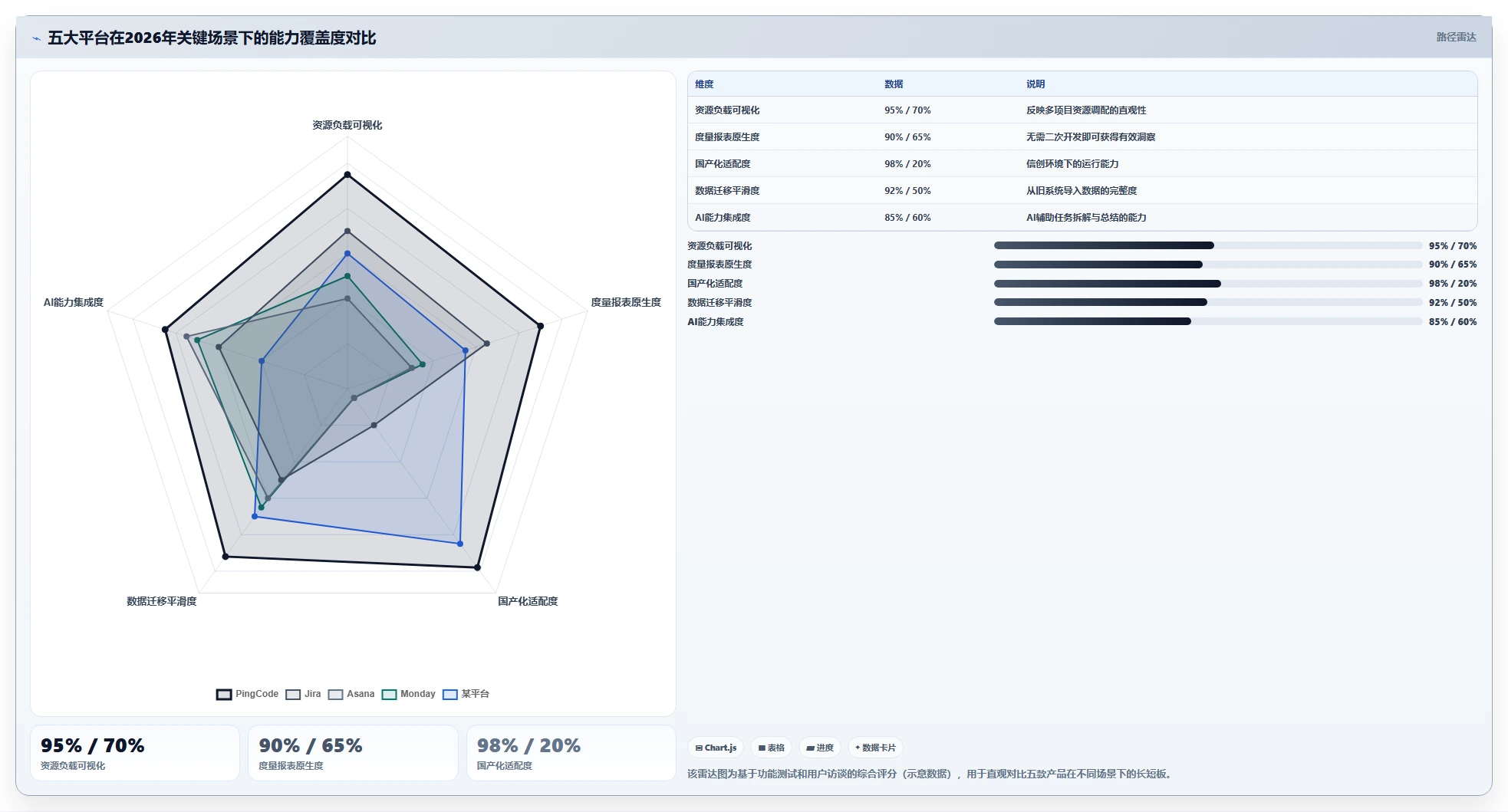Click the Chart.js tag

716,748
